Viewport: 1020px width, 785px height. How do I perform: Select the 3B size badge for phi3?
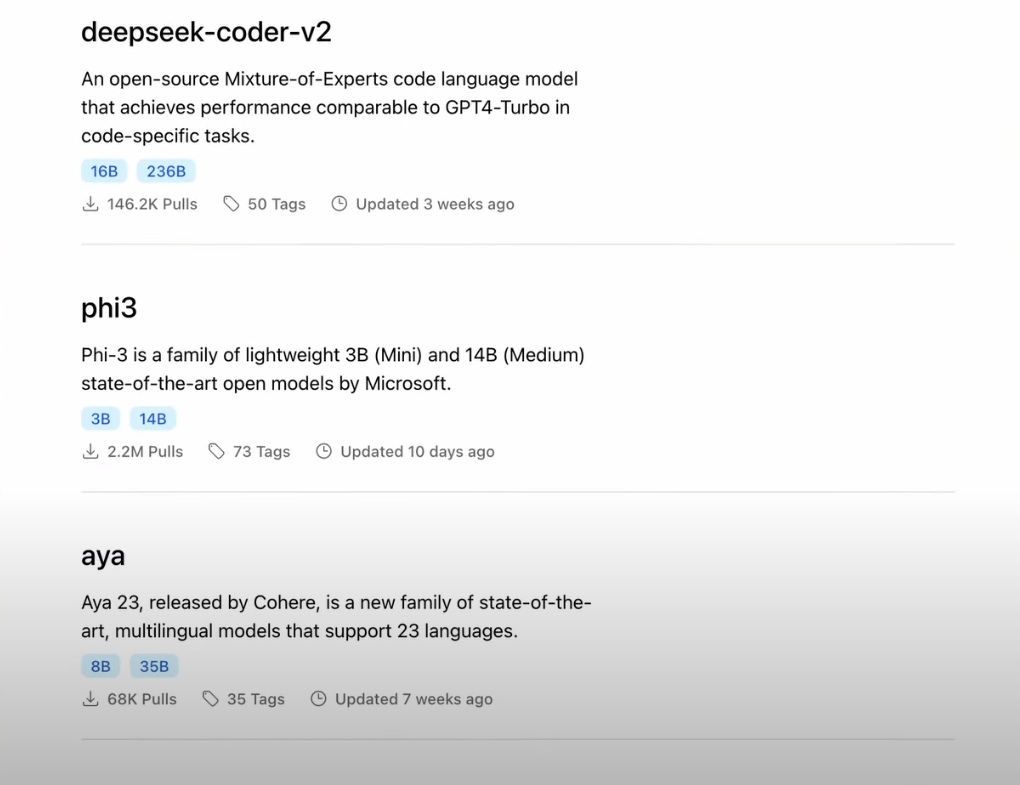(x=101, y=419)
